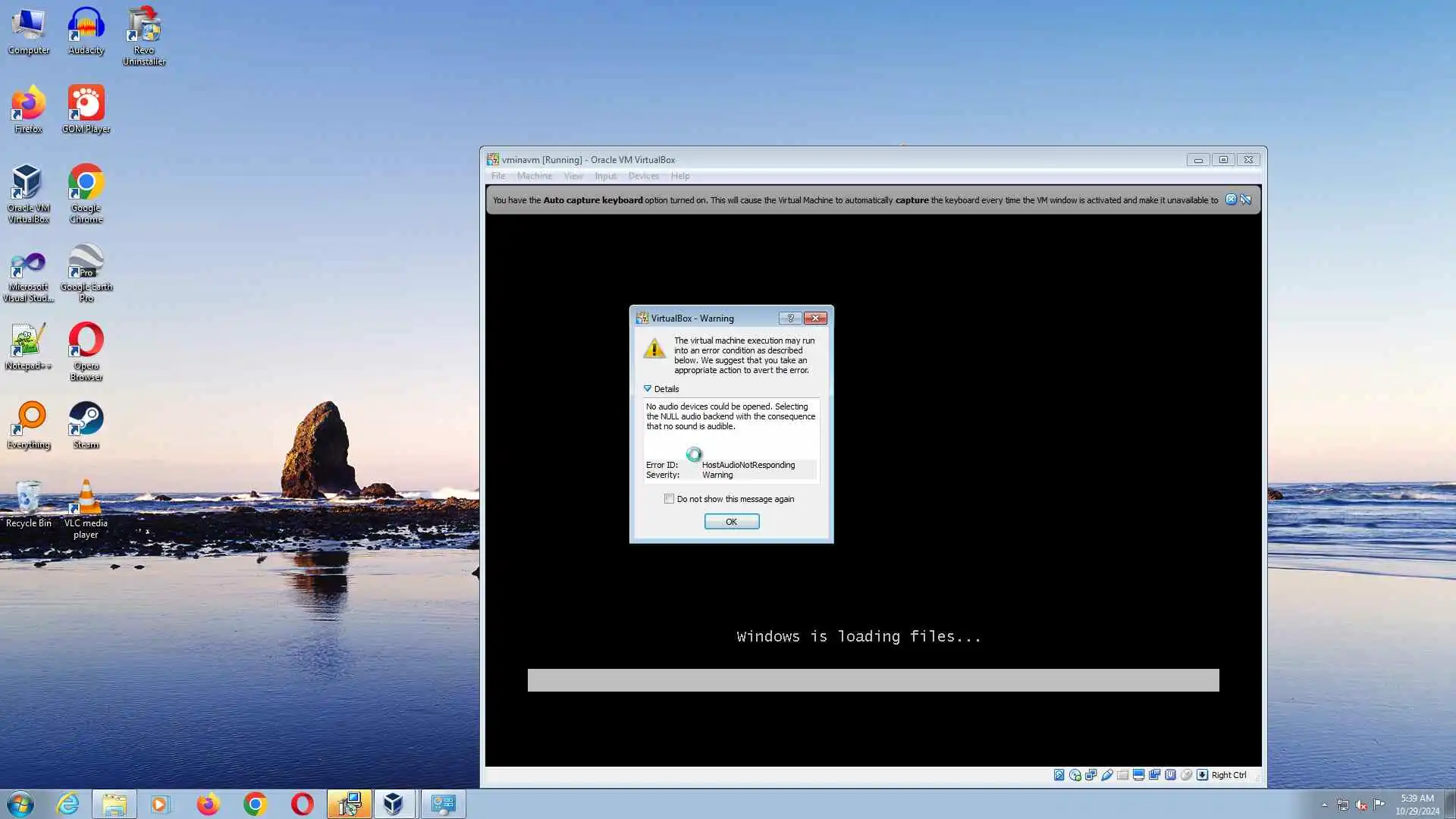1456x819 pixels.
Task: Open the View menu
Action: (x=573, y=176)
